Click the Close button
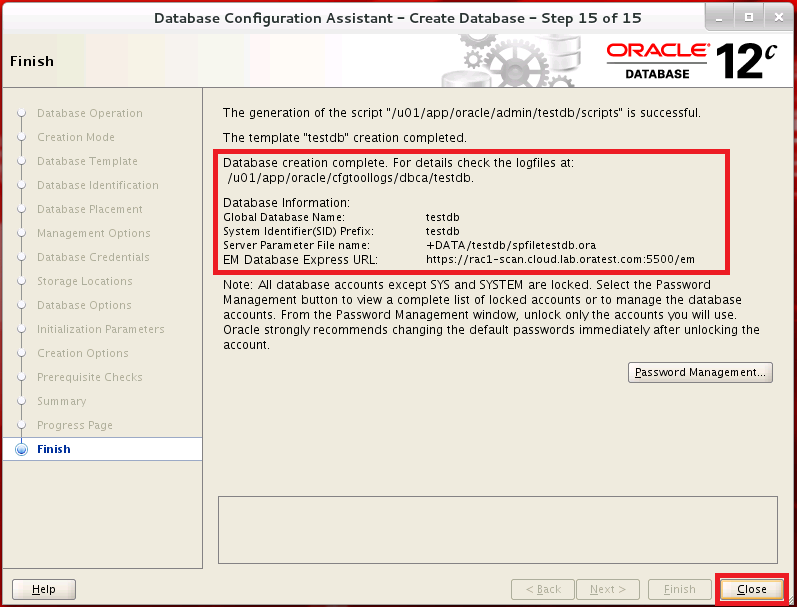The image size is (797, 608). pos(752,589)
